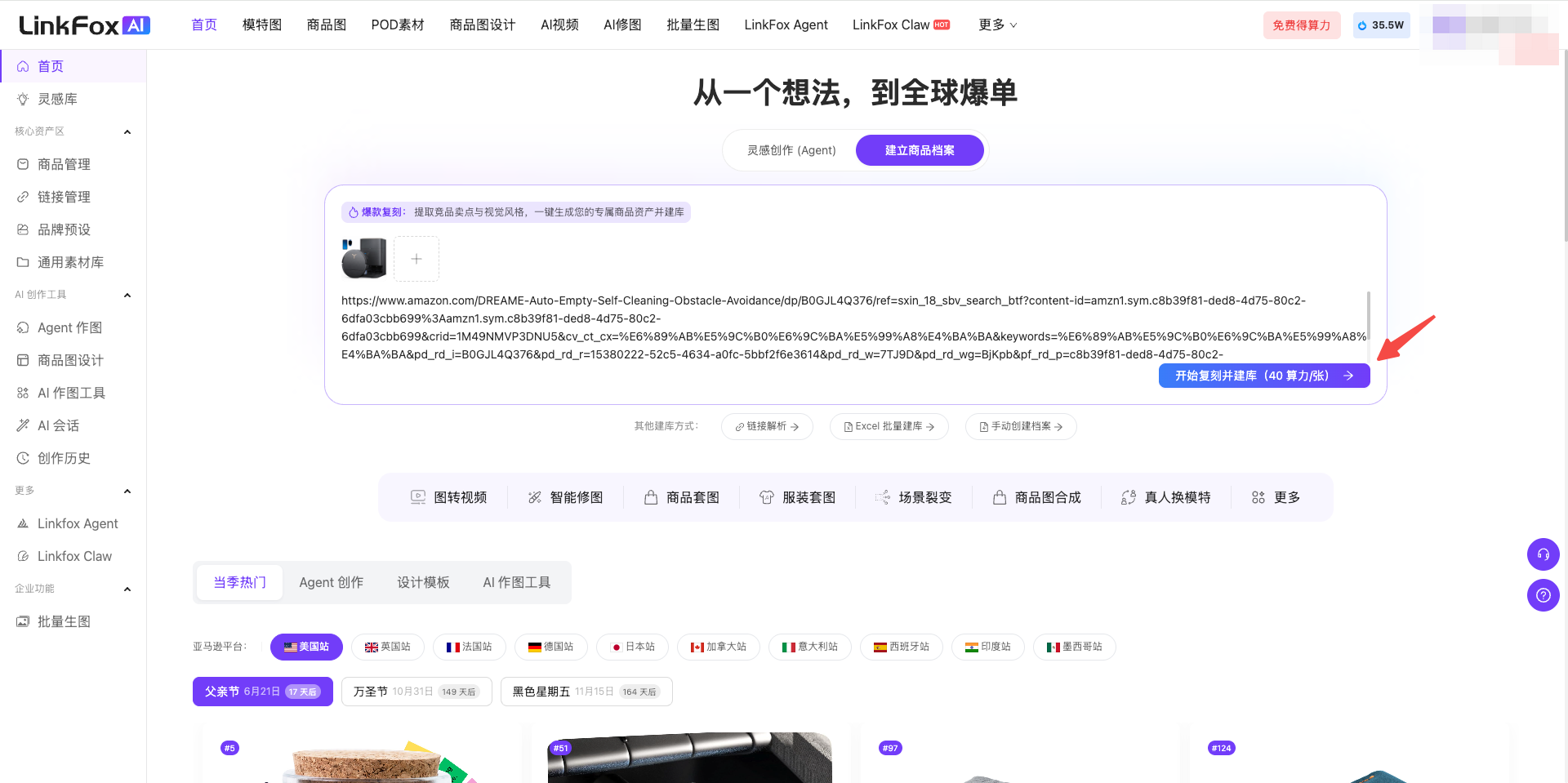Click the chain icon beside 链接管理

tap(23, 197)
